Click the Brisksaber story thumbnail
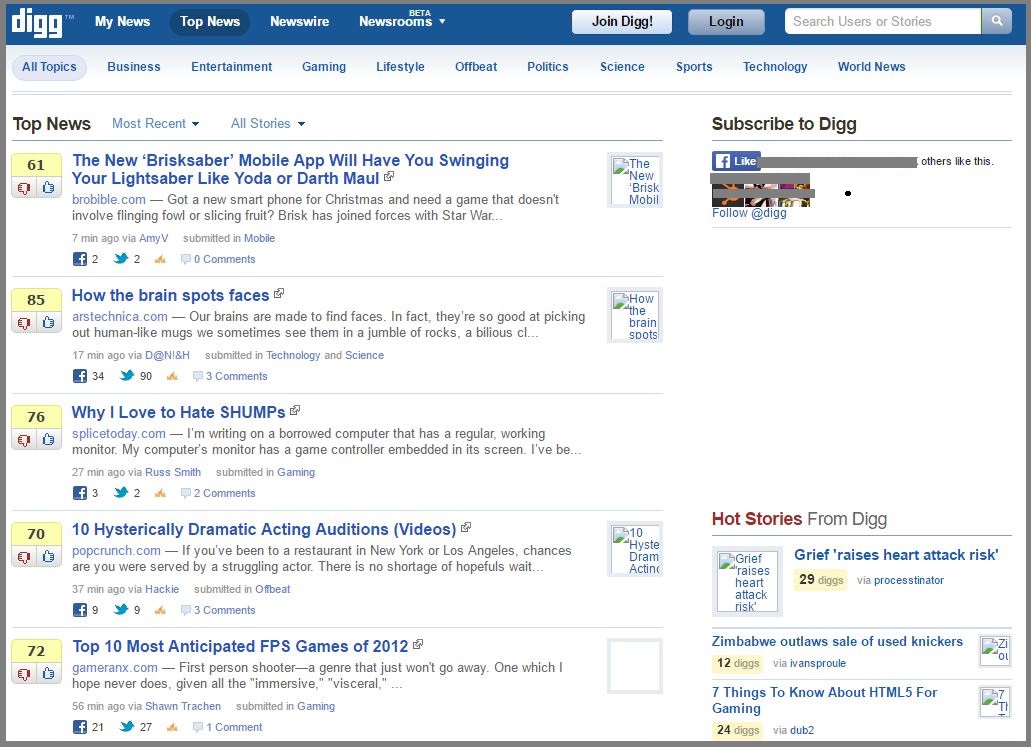Viewport: 1031px width, 747px height. tap(635, 180)
